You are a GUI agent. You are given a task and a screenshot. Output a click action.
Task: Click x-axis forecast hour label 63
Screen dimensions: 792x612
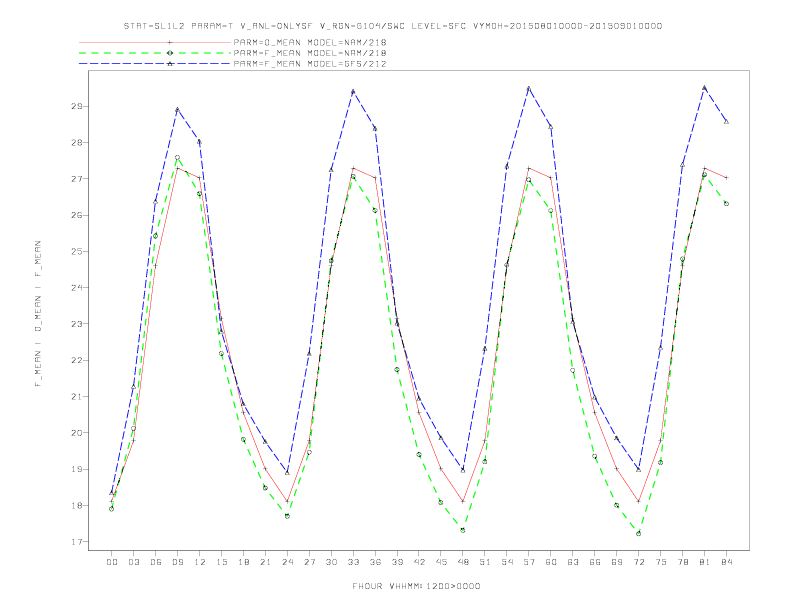coord(573,562)
